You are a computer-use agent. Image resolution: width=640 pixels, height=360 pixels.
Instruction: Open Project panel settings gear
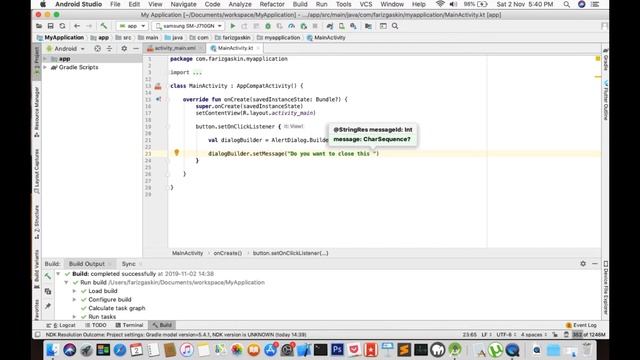point(124,48)
